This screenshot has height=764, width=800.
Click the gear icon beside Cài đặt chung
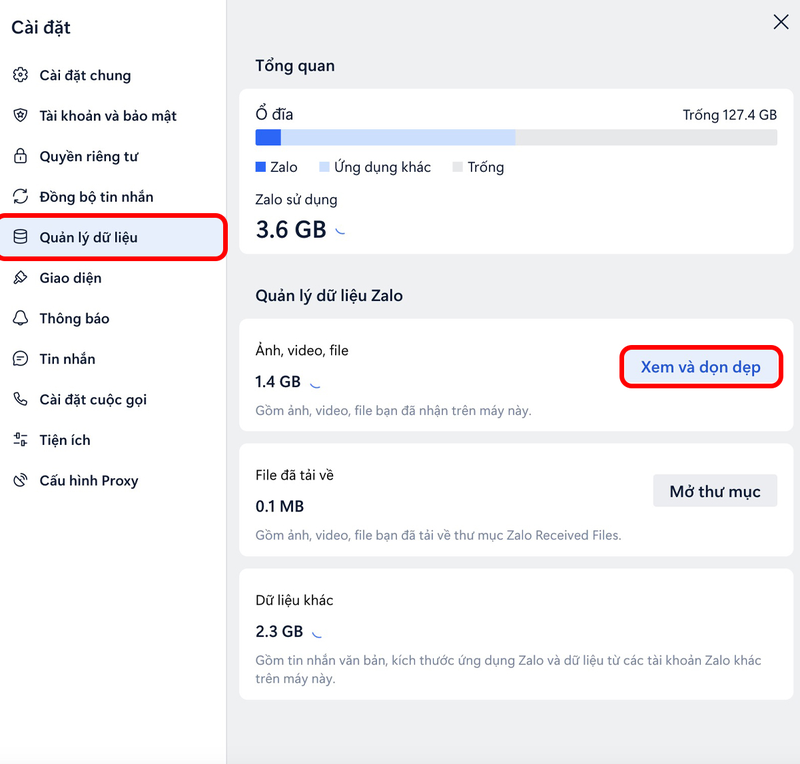click(x=20, y=75)
